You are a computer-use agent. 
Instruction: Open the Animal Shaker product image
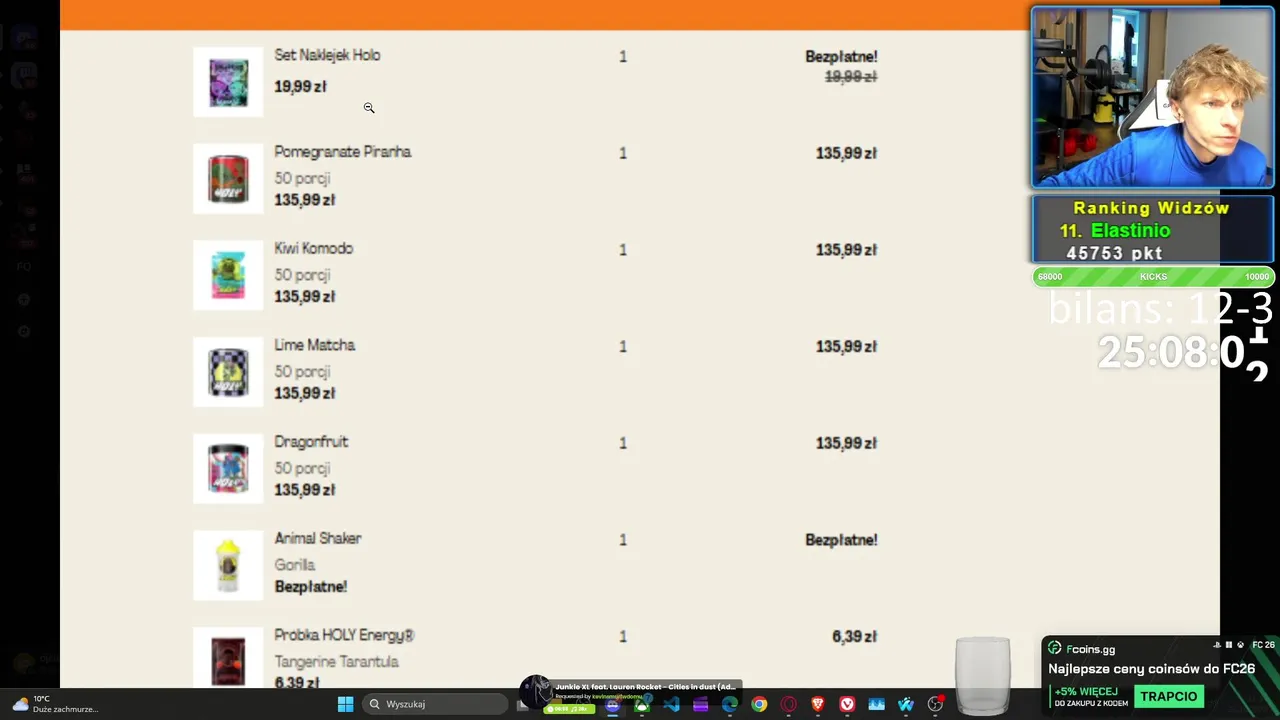[x=228, y=565]
